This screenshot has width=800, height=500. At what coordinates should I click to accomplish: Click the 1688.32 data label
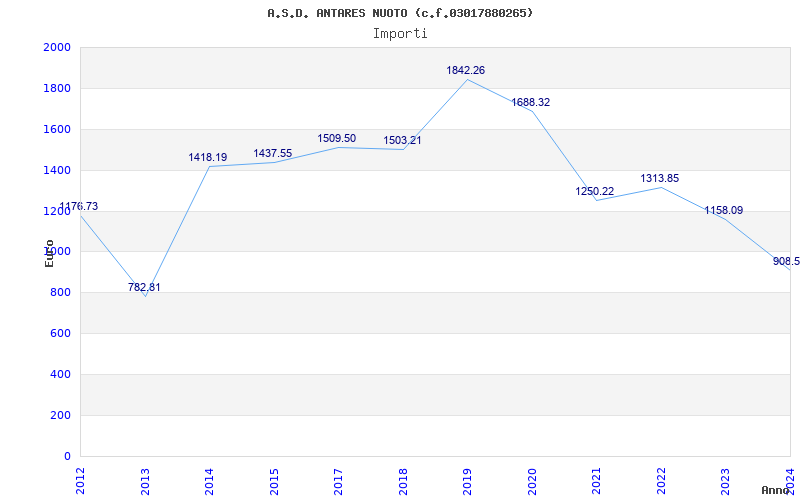pyautogui.click(x=531, y=102)
